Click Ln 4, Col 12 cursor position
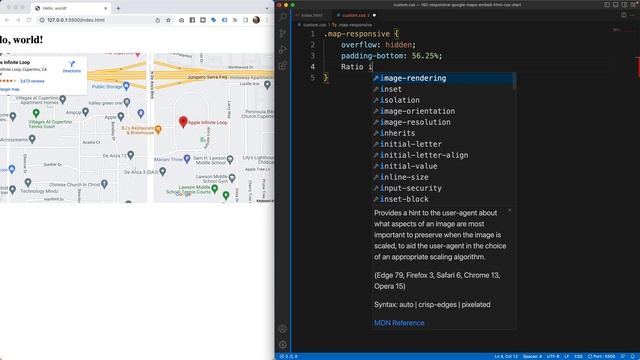This screenshot has width=640, height=360. (x=506, y=356)
